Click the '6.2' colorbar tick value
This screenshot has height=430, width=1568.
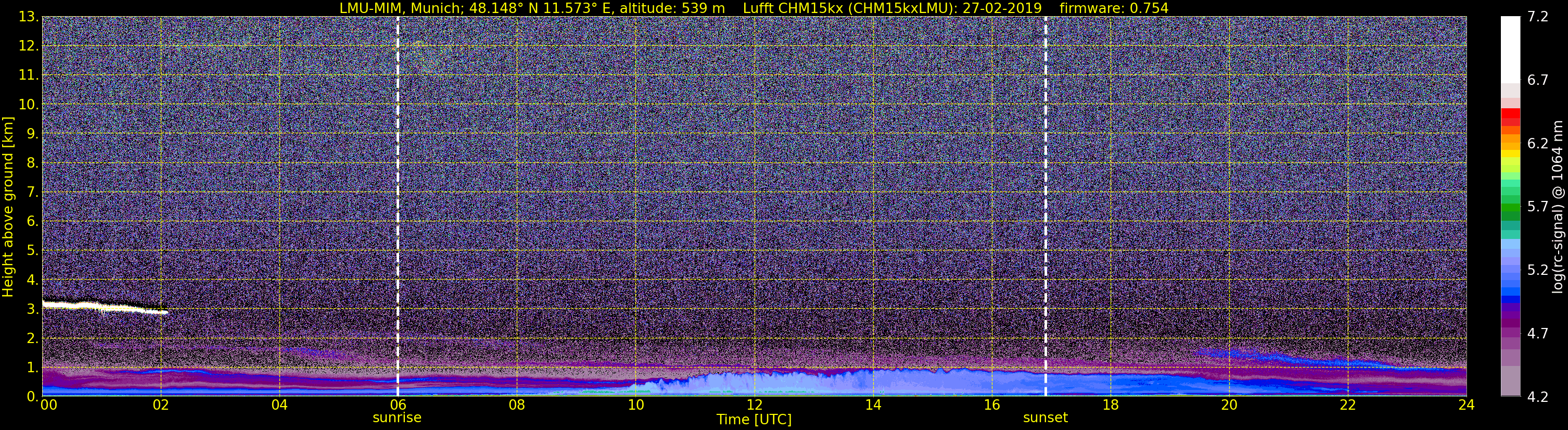coord(1538,143)
